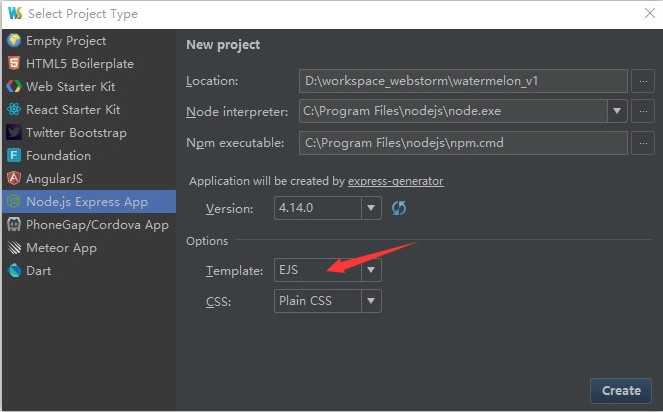The width and height of the screenshot is (663, 412).
Task: Click the New project heading text
Action: [223, 44]
